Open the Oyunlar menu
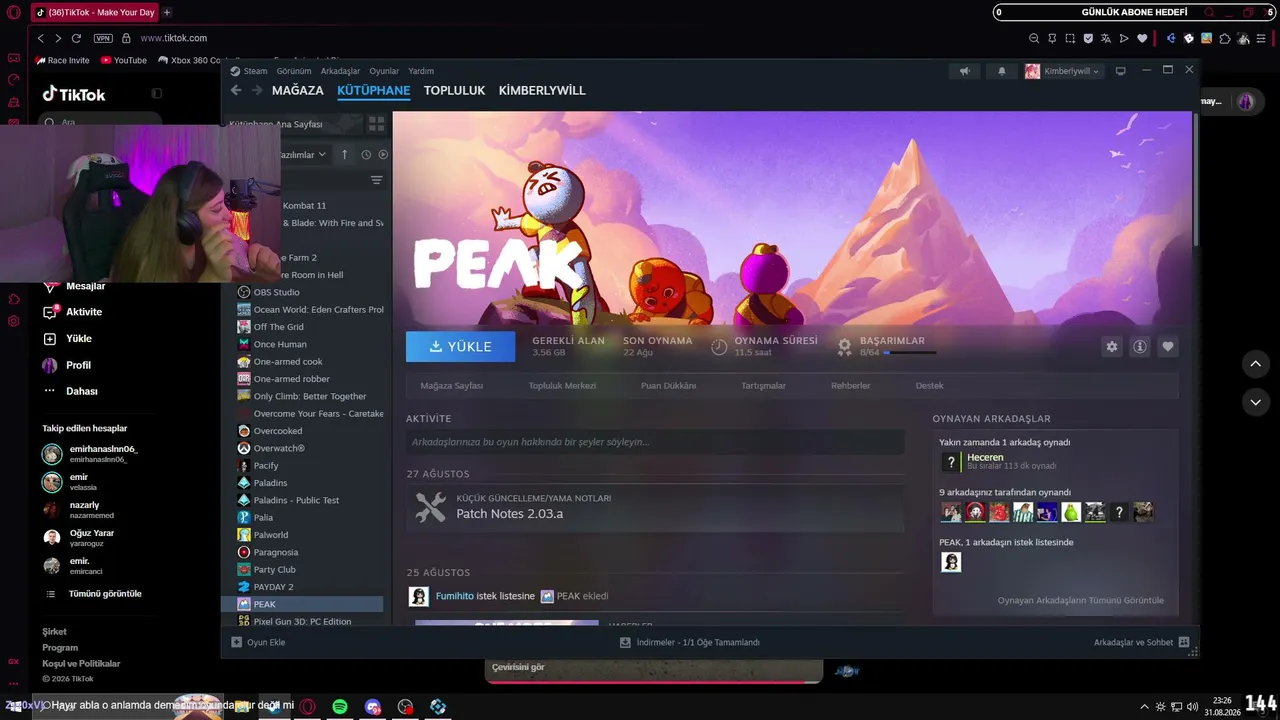1280x720 pixels. [x=384, y=71]
